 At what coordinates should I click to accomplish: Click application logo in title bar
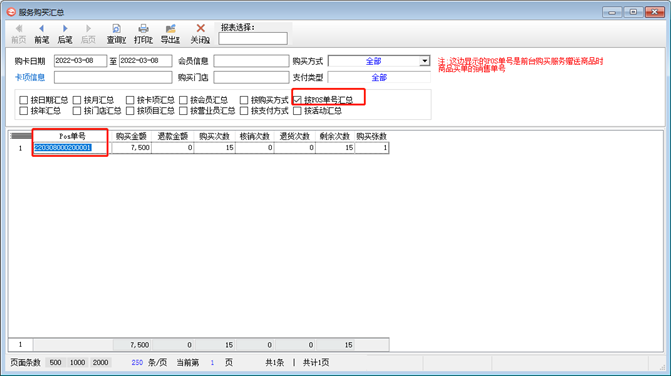point(11,12)
